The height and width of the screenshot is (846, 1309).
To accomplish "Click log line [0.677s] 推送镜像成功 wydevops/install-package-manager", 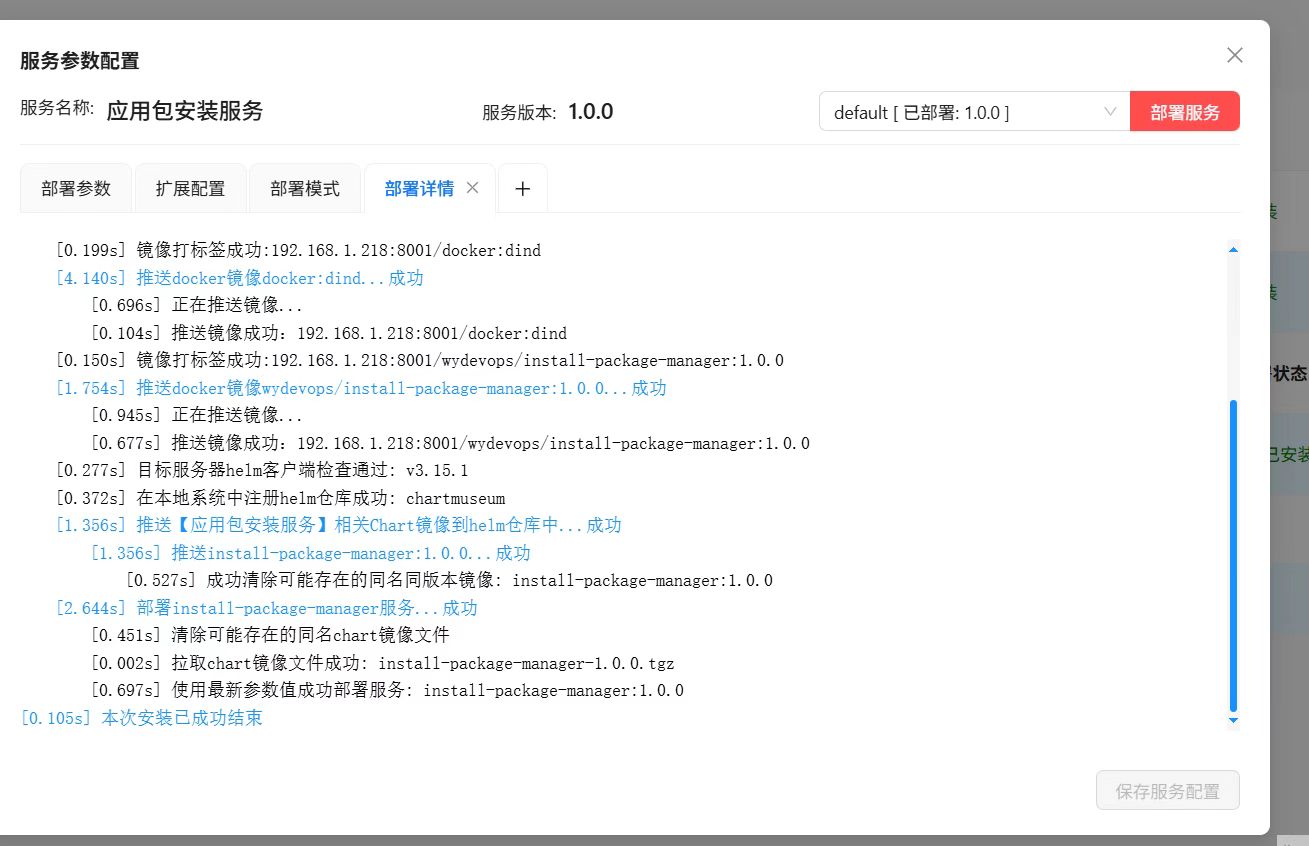I will [x=450, y=443].
